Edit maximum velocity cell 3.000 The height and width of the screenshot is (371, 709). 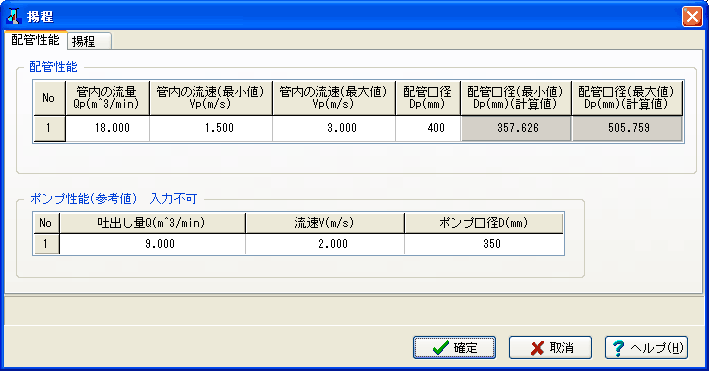(x=334, y=128)
